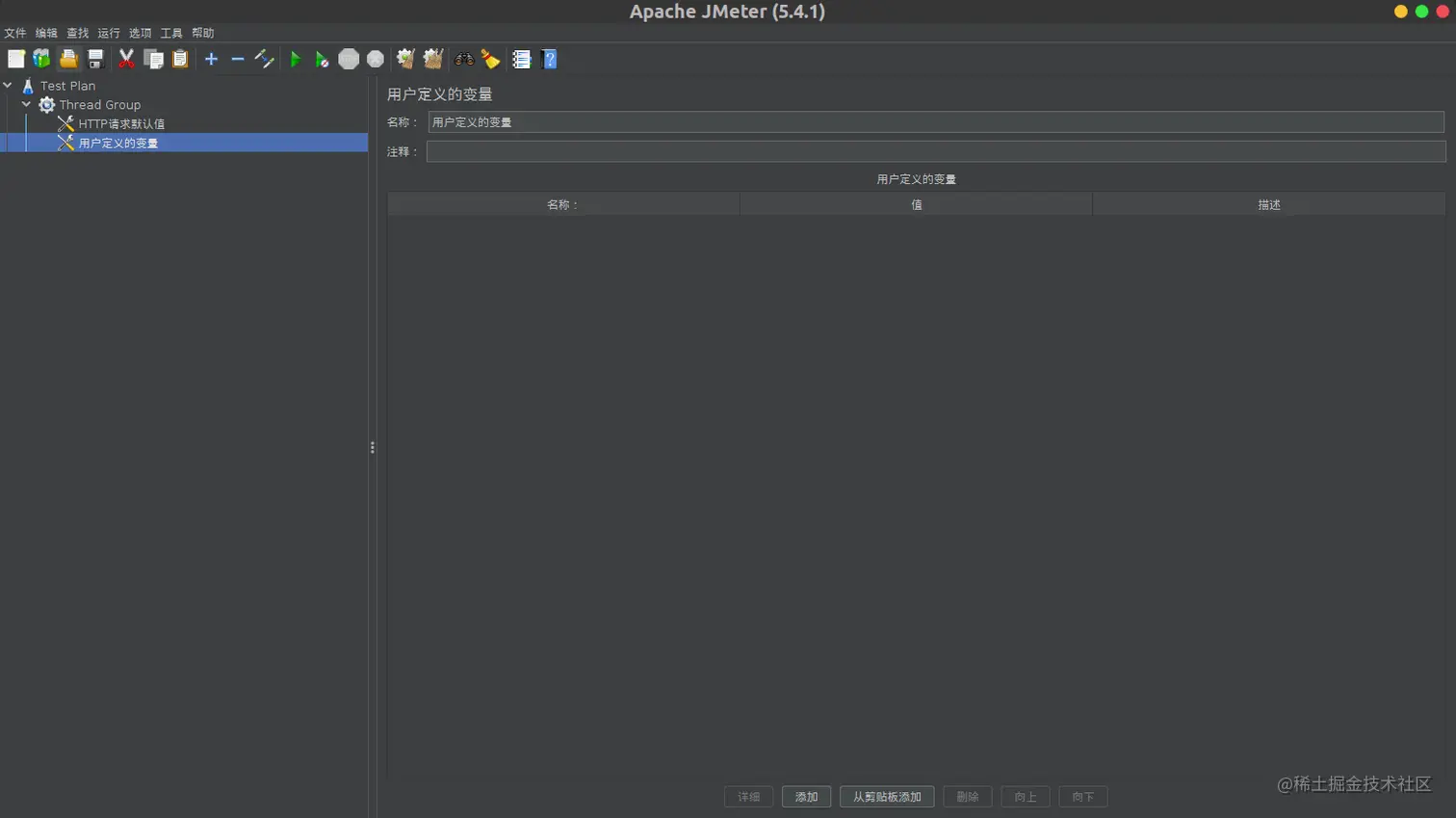Open the 工具 menu
1456x818 pixels.
(171, 33)
